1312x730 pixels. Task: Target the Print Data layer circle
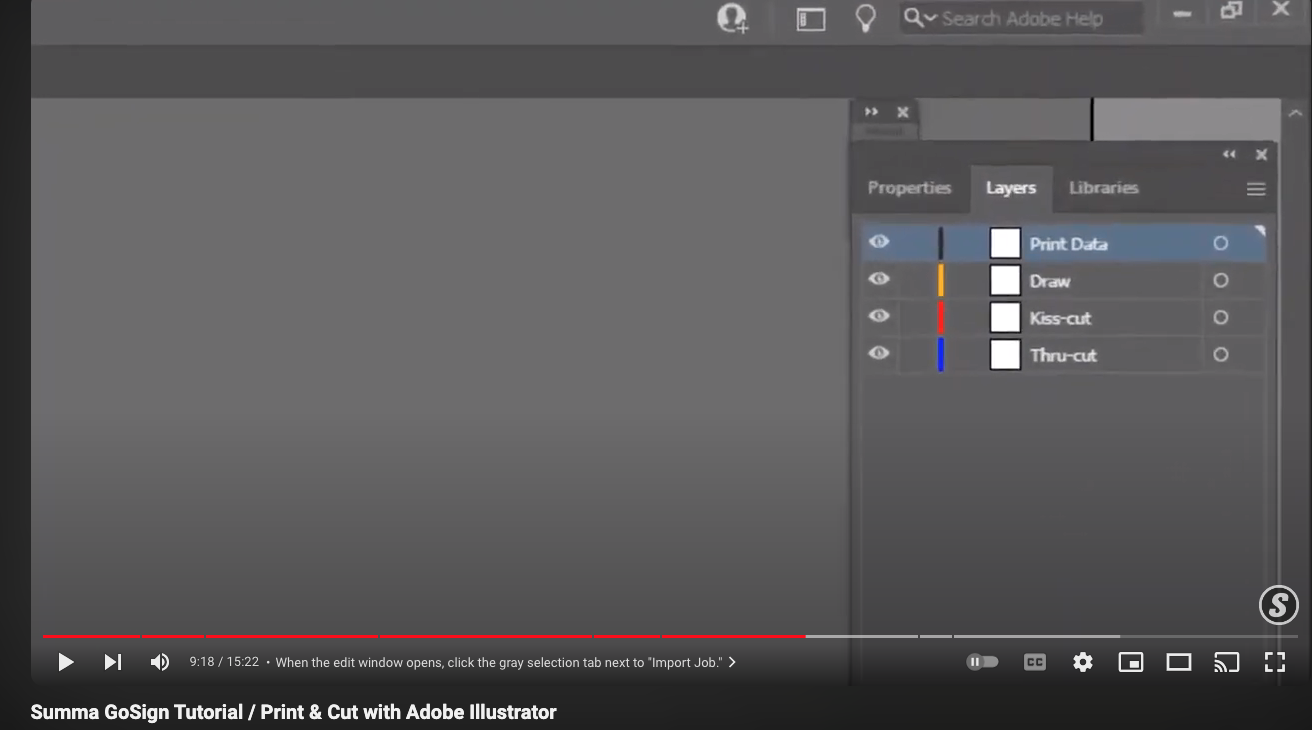[x=1220, y=243]
